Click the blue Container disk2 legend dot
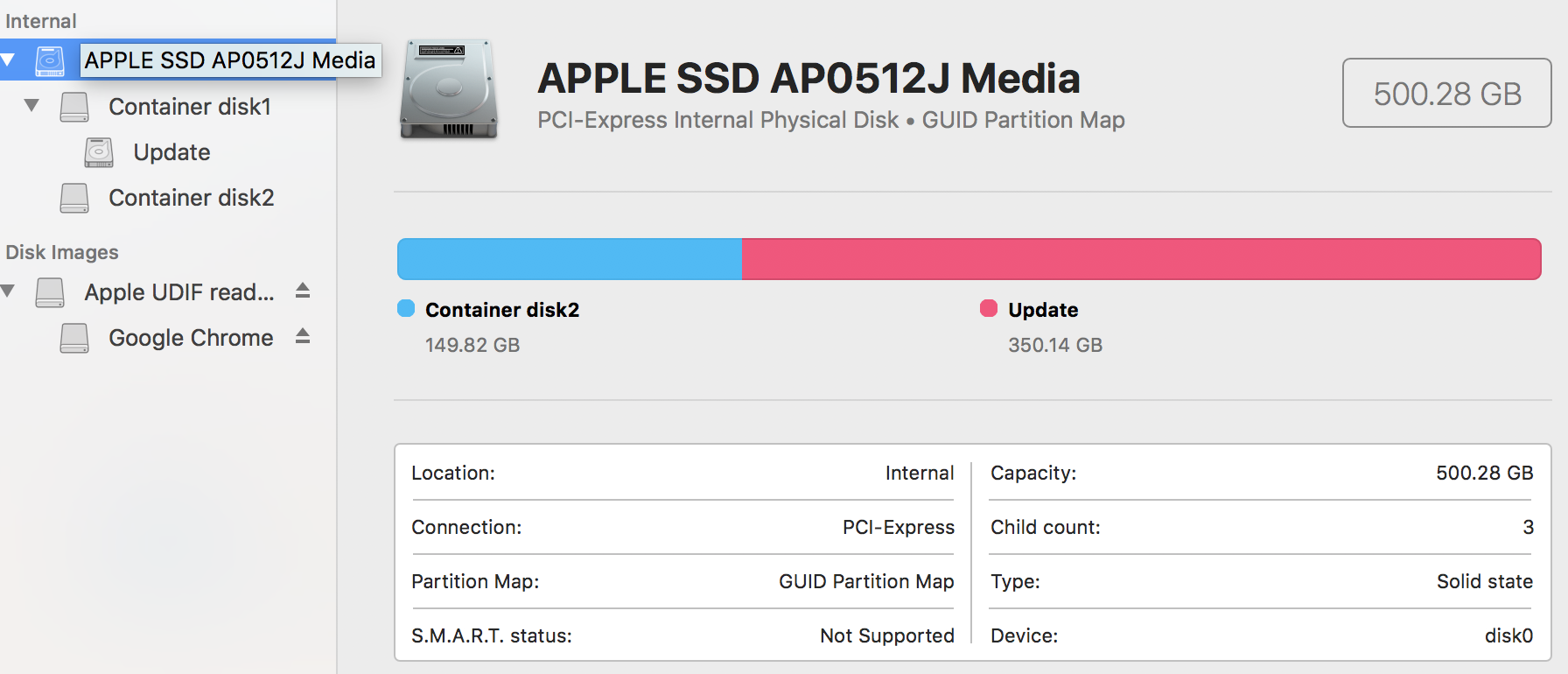Image resolution: width=1568 pixels, height=674 pixels. click(x=405, y=308)
